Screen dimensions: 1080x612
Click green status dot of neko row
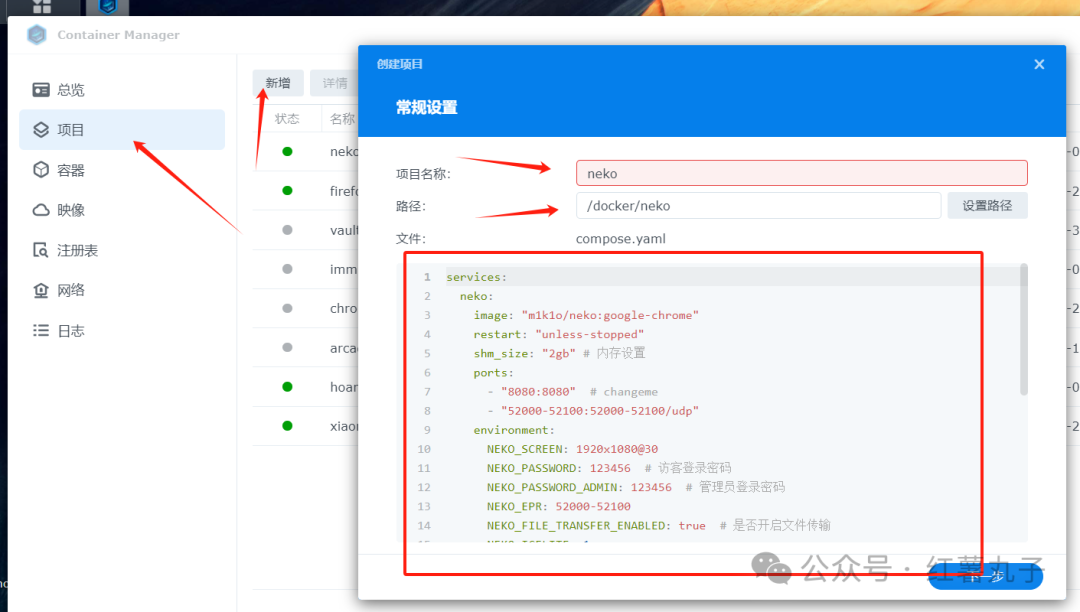pos(287,151)
